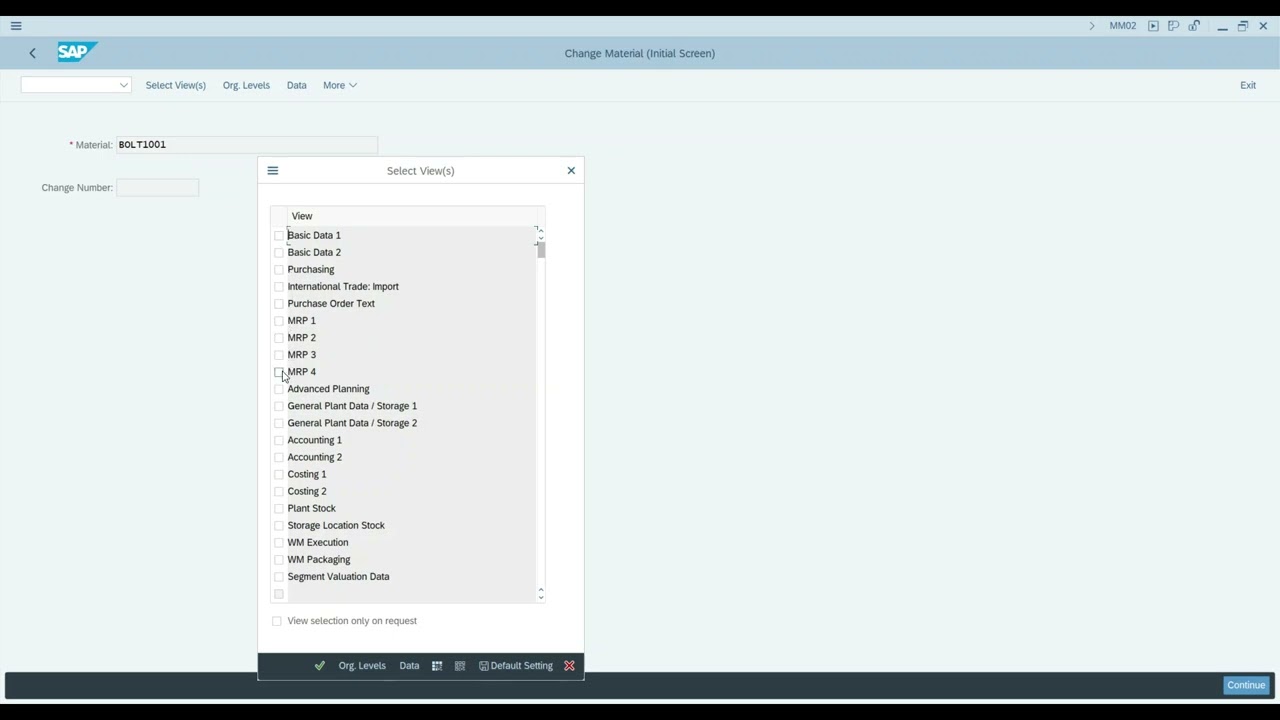Viewport: 1280px width, 720px height.
Task: Click the open padlock icon in title bar
Action: click(1194, 26)
